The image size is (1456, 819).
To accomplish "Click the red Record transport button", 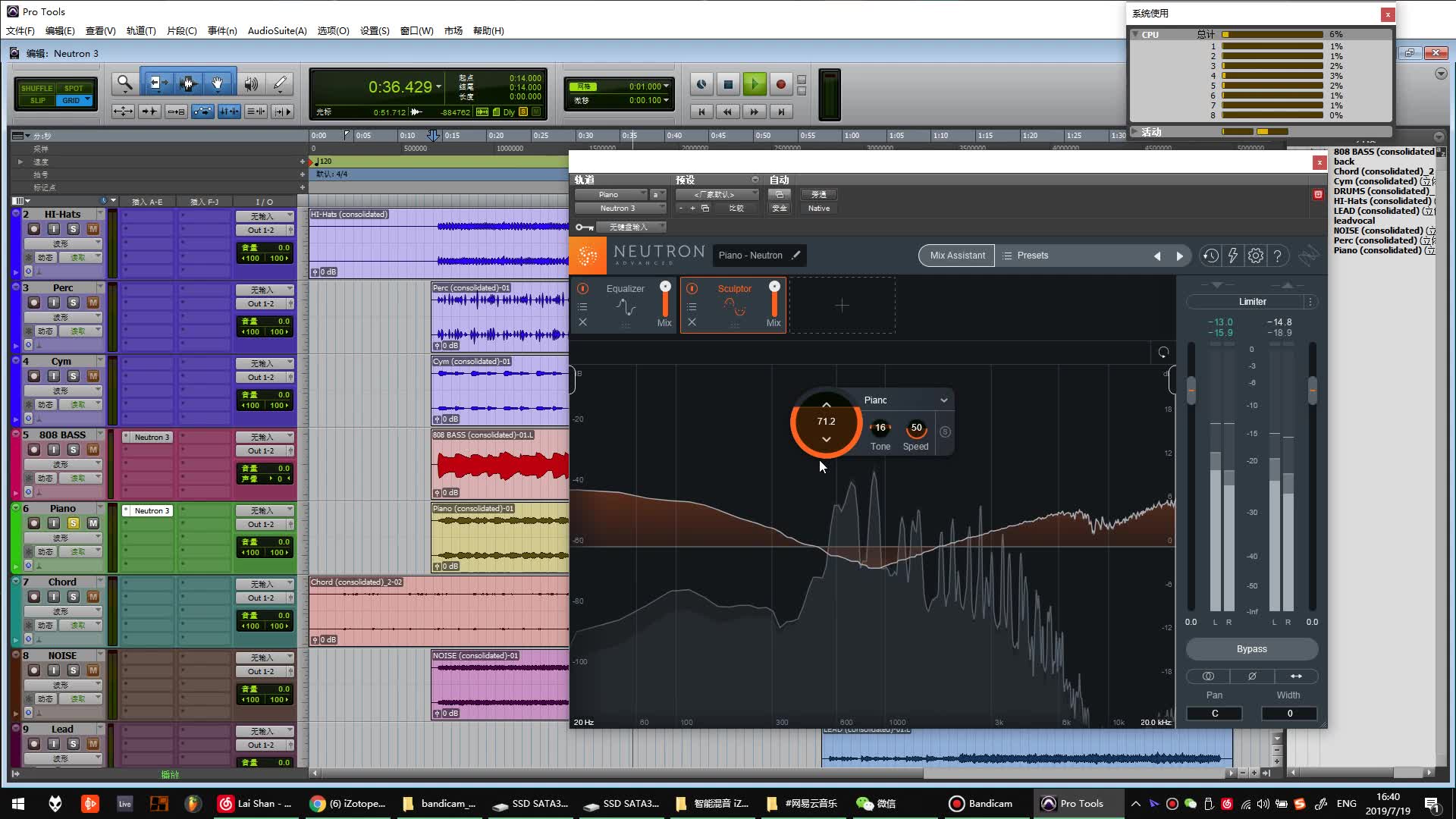I will pyautogui.click(x=780, y=84).
